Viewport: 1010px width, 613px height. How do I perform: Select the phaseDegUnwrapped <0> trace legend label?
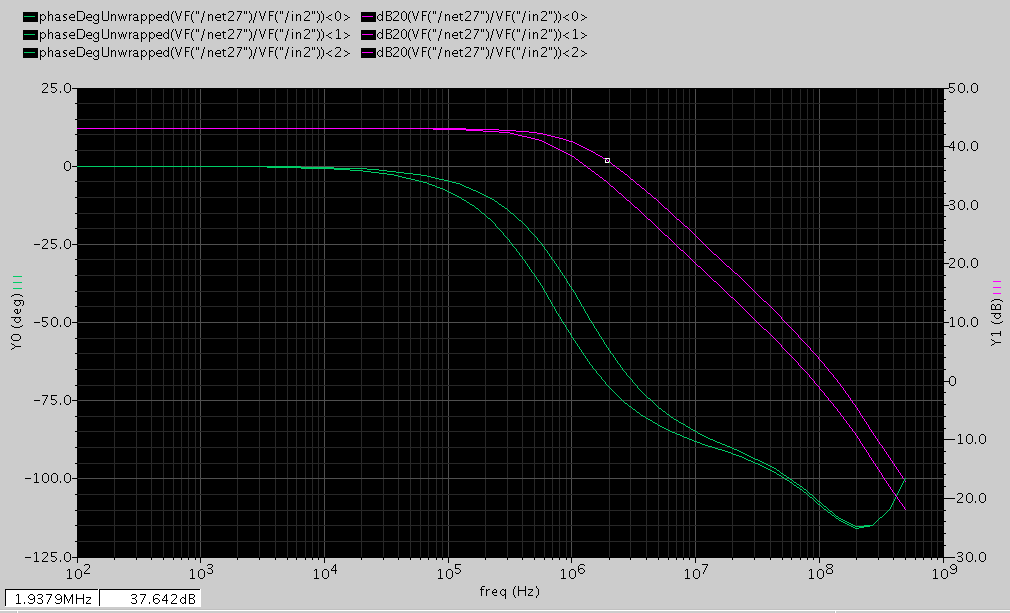195,17
